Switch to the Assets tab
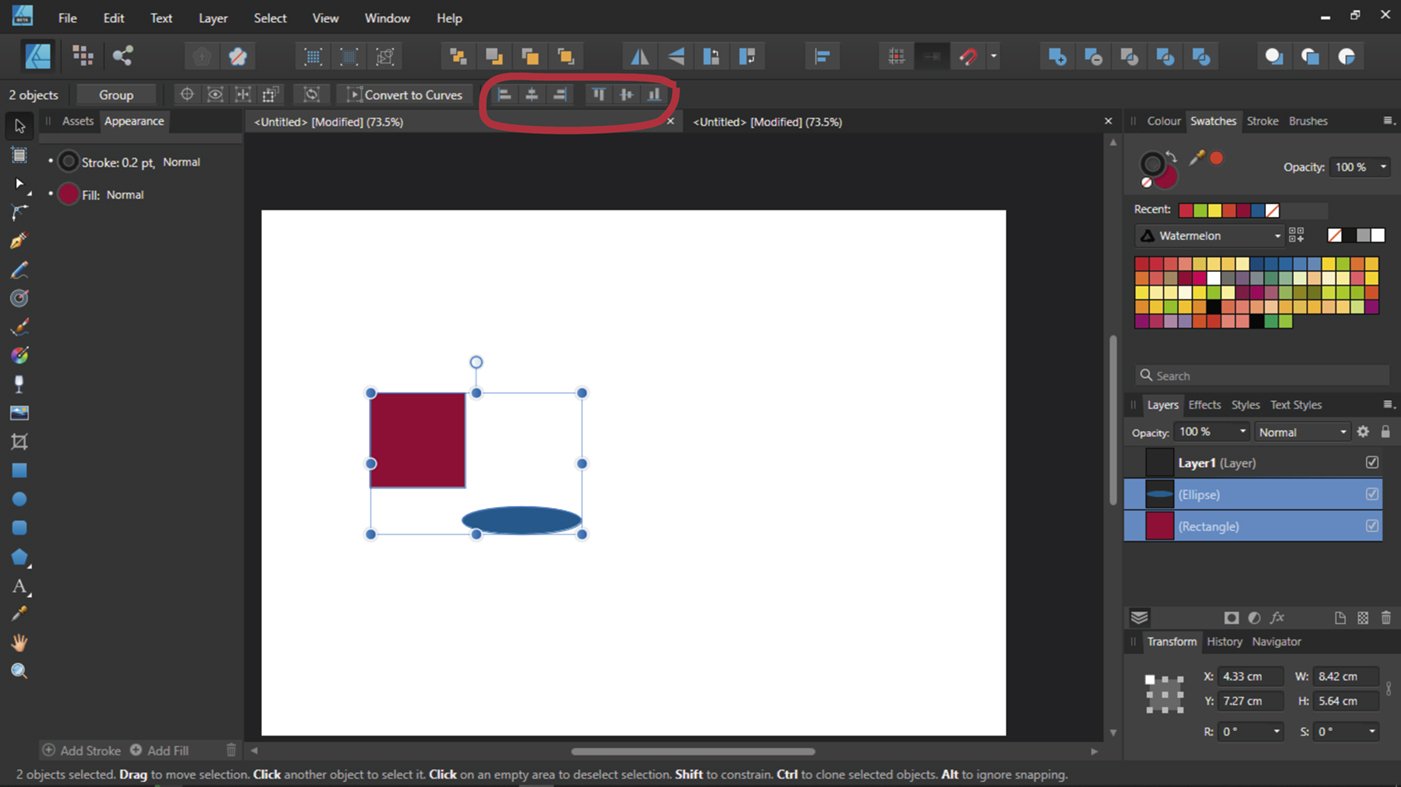Image resolution: width=1401 pixels, height=787 pixels. (x=77, y=121)
